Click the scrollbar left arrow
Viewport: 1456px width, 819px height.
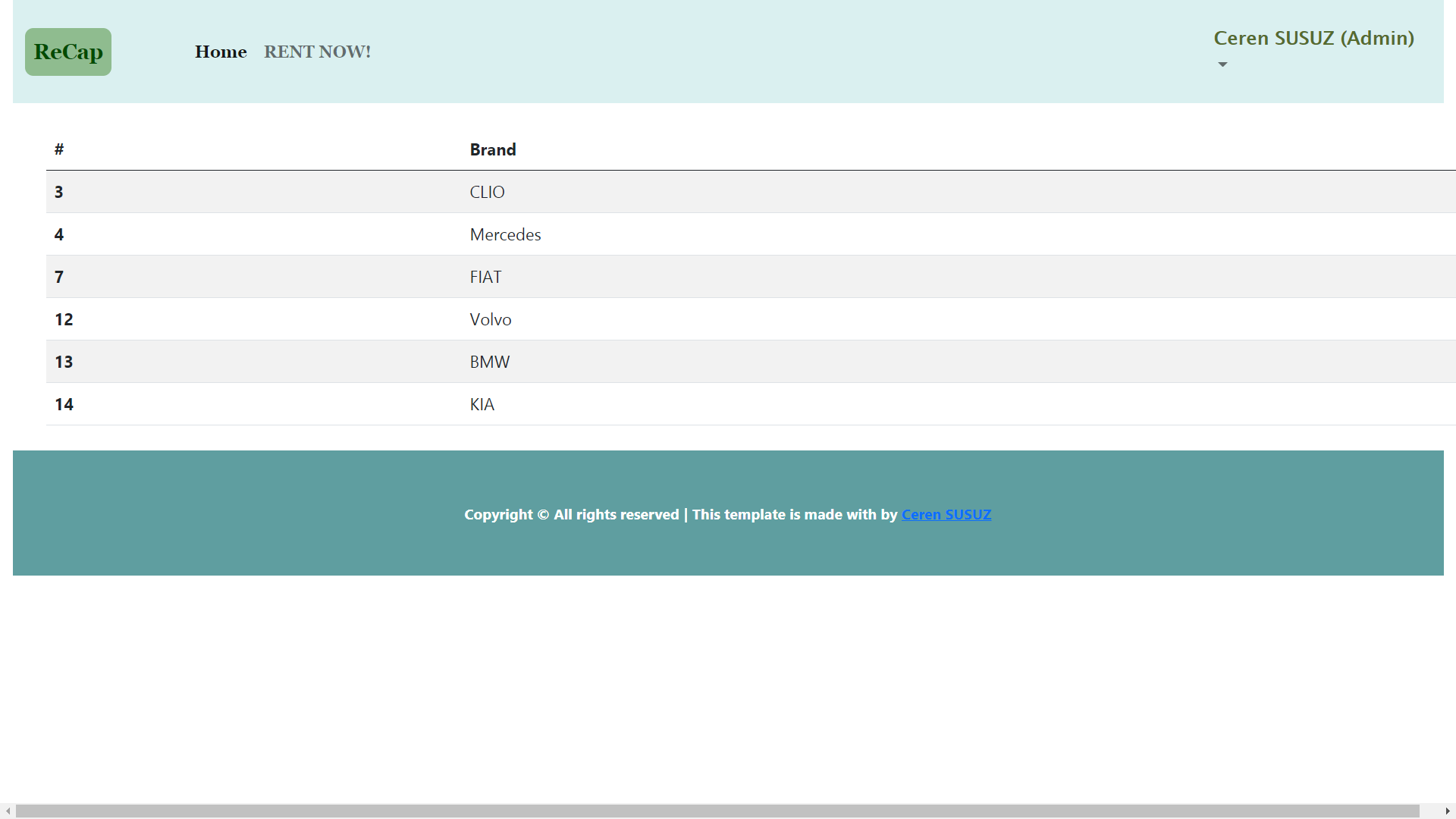pyautogui.click(x=8, y=811)
